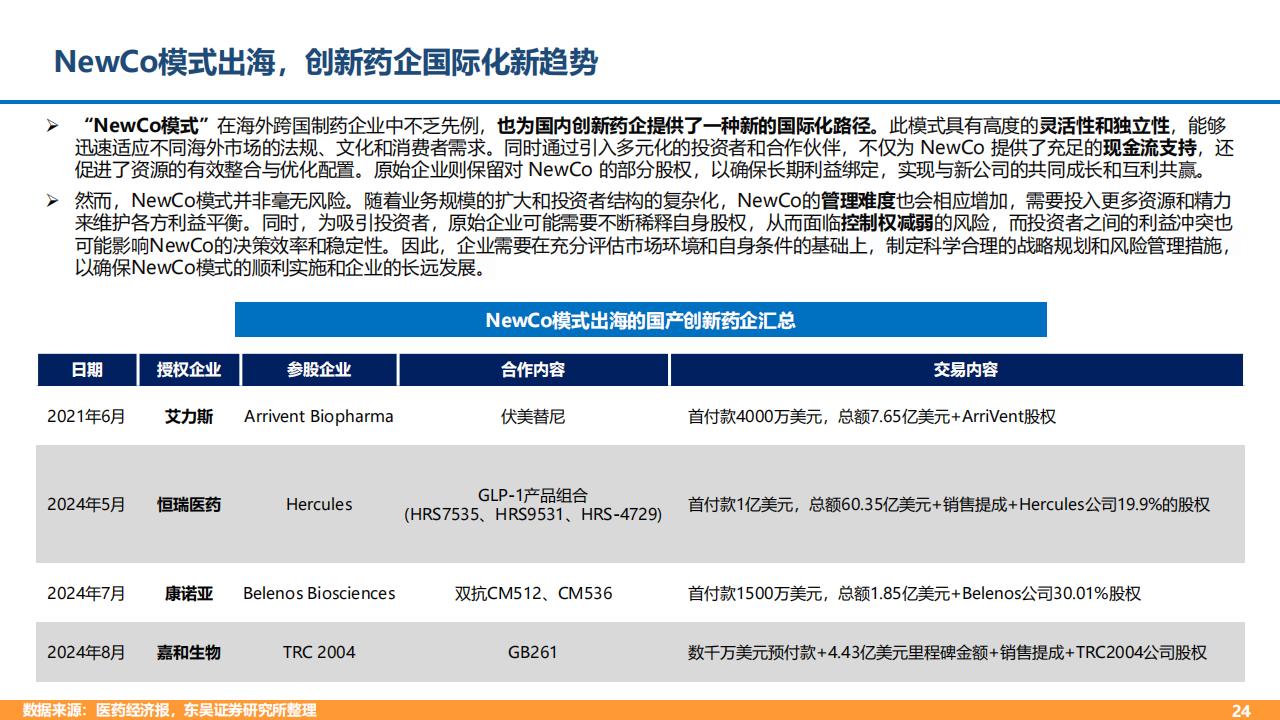Select the deal text starting '数千万美元预付款'
Image resolution: width=1280 pixels, height=720 pixels.
[x=947, y=652]
